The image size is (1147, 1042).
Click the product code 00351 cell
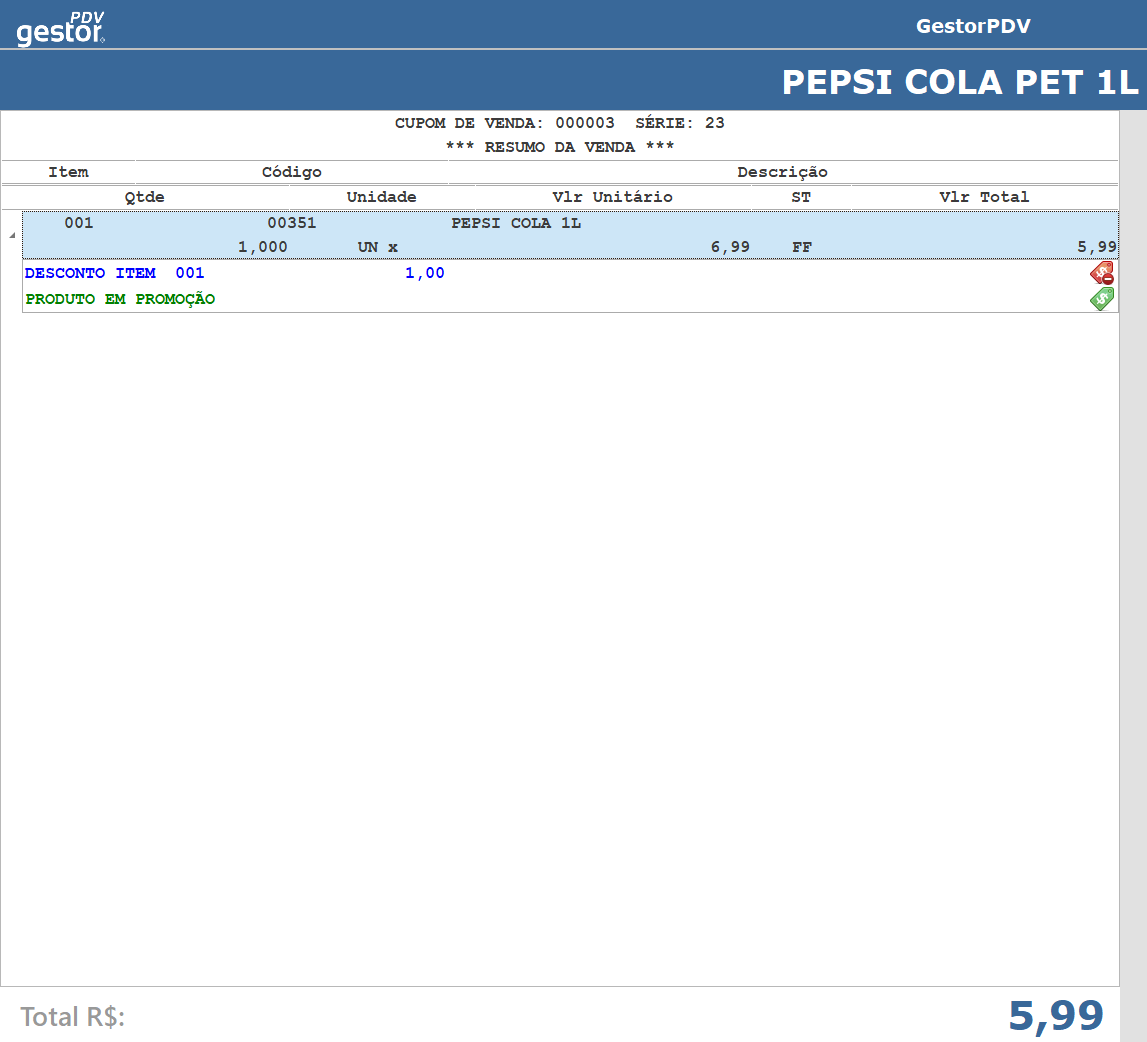pos(291,223)
